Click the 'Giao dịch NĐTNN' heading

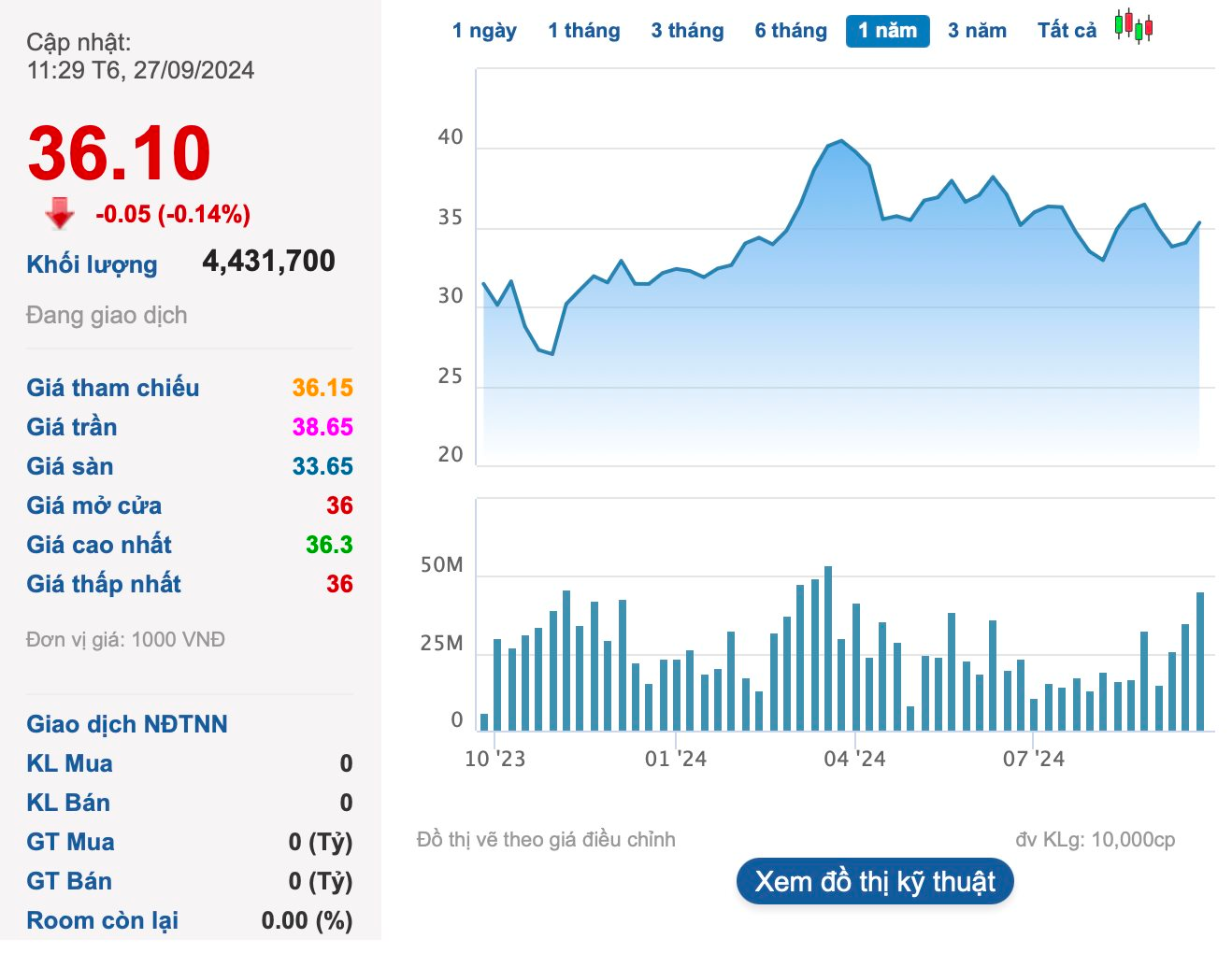(127, 724)
